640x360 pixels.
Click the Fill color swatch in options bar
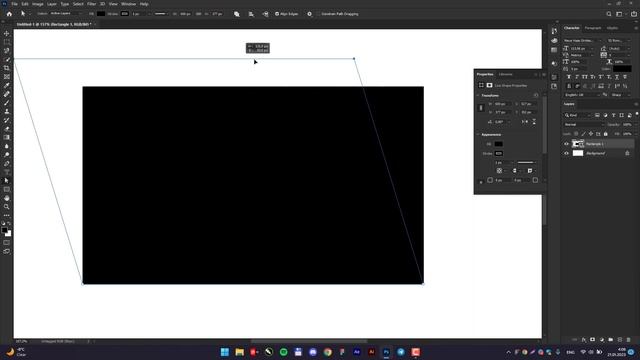pyautogui.click(x=101, y=13)
